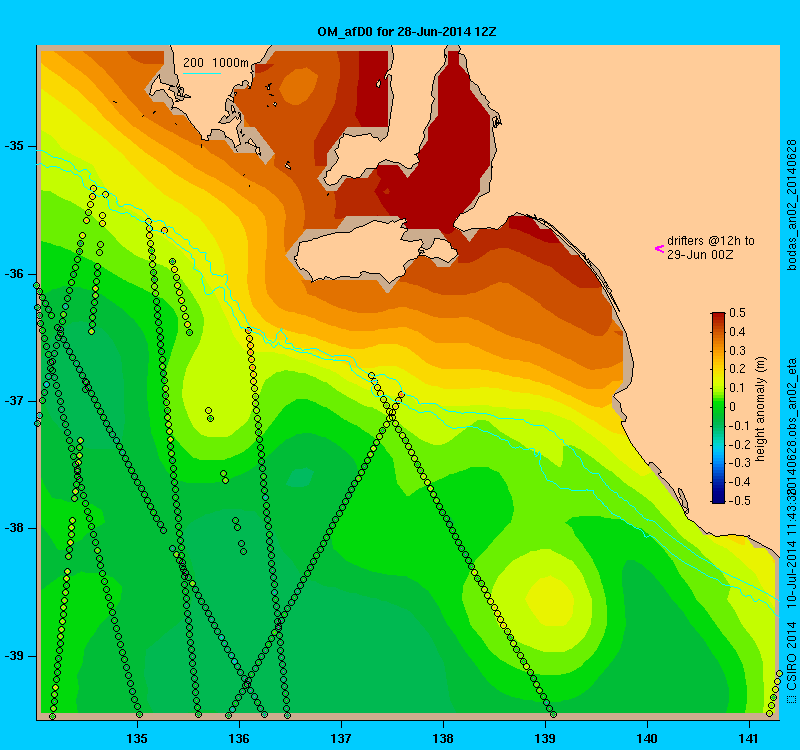Click the -0.1 color bar tick label
The width and height of the screenshot is (800, 750).
738,426
